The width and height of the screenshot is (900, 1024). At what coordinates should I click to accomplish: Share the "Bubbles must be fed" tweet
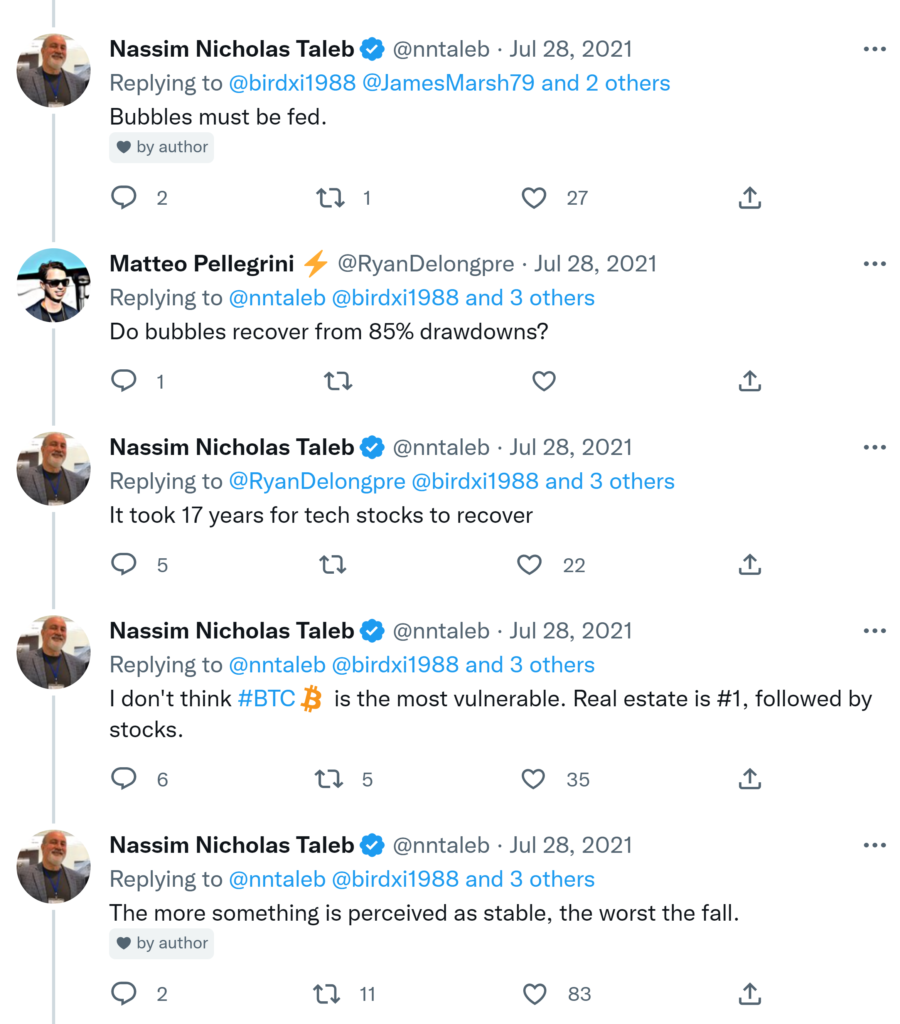pyautogui.click(x=750, y=198)
